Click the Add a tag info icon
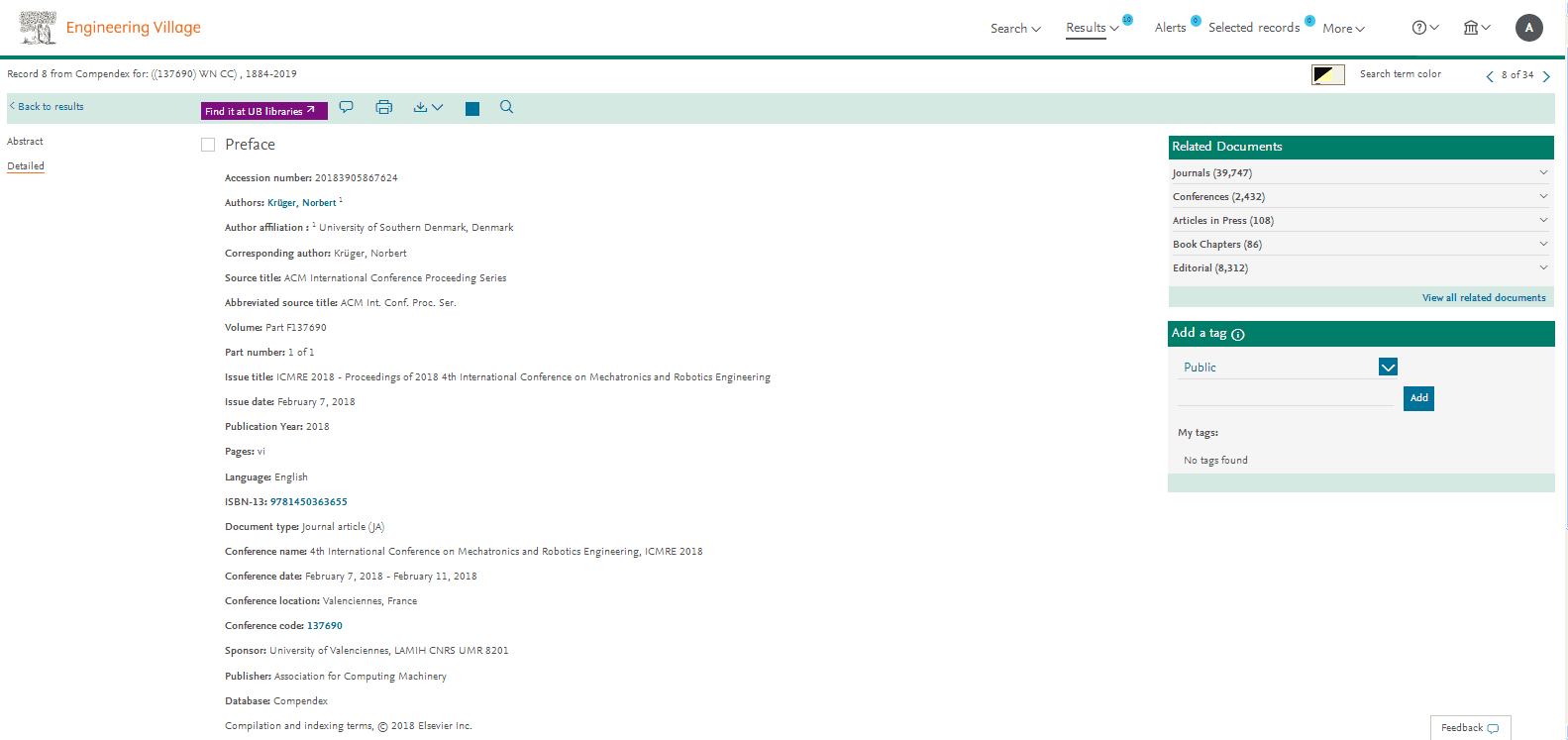 [x=1238, y=335]
